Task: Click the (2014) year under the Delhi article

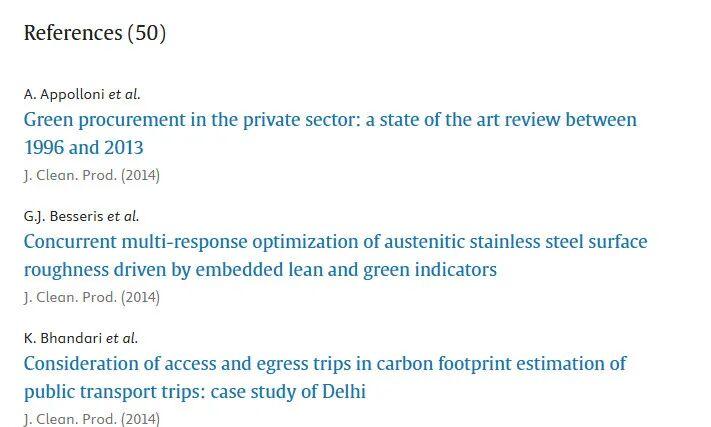Action: point(141,419)
